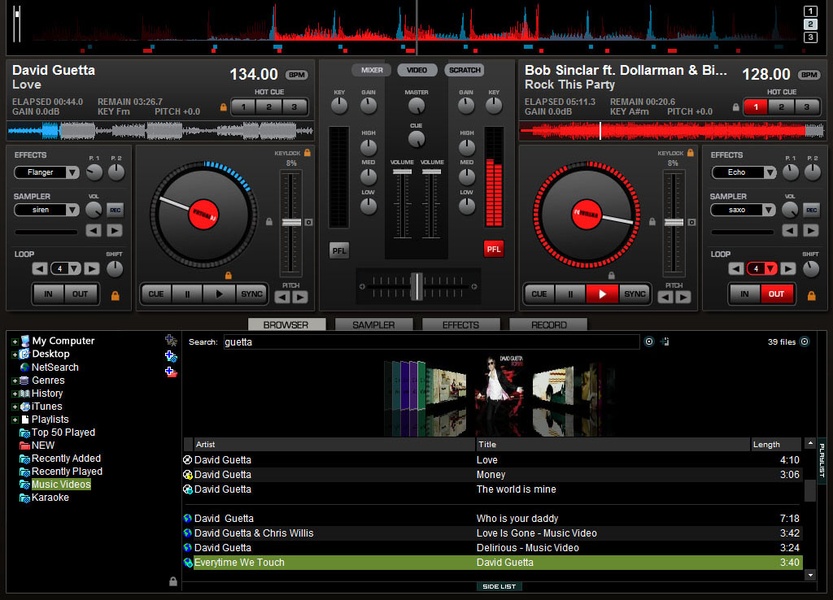This screenshot has width=833, height=600.
Task: Click the crossfader slider
Action: tap(416, 287)
